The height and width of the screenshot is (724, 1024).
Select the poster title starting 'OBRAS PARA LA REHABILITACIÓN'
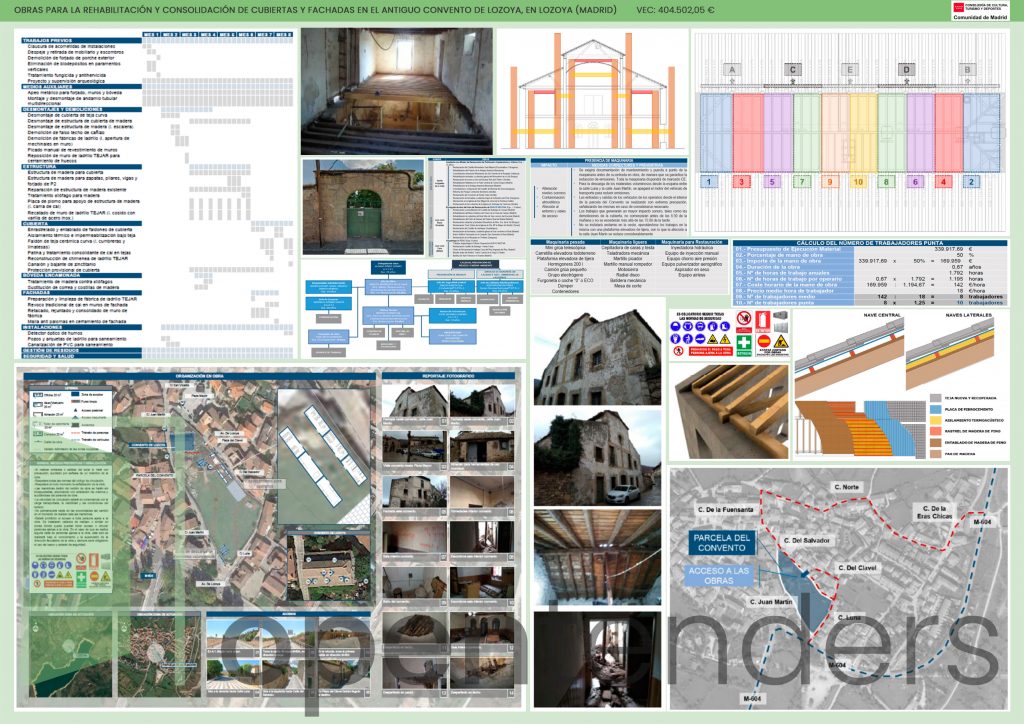point(315,10)
